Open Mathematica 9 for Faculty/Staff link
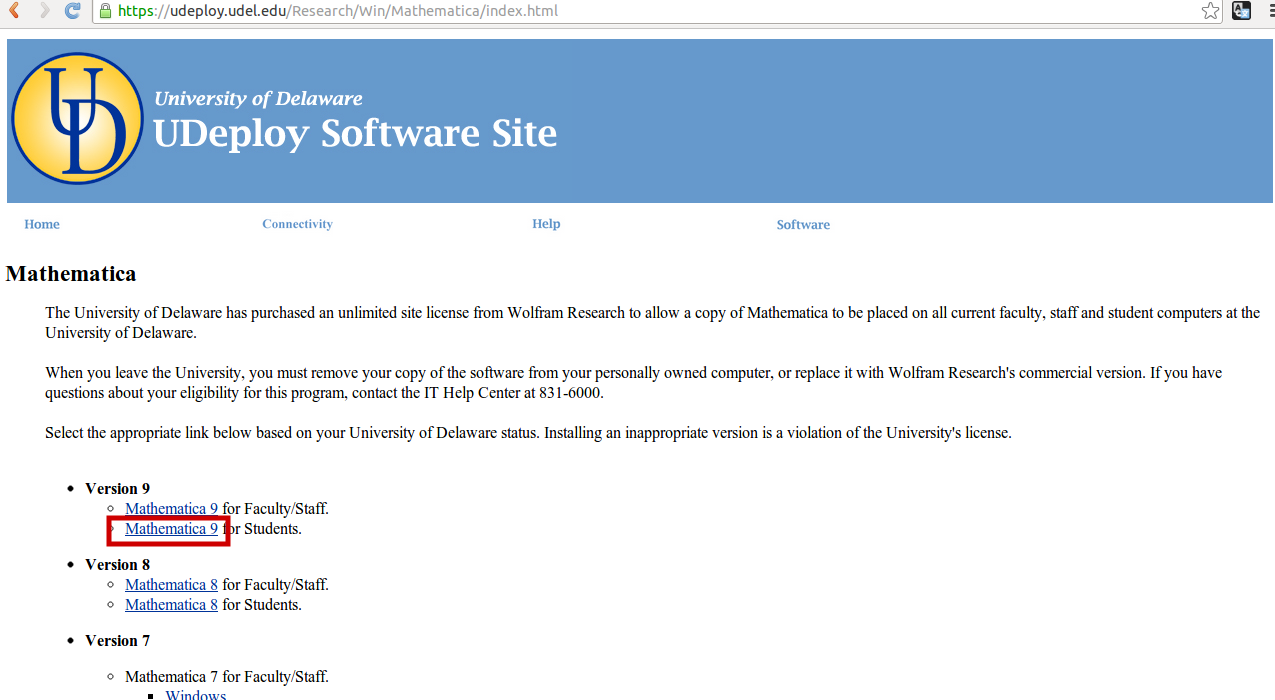The height and width of the screenshot is (700, 1275). 171,509
